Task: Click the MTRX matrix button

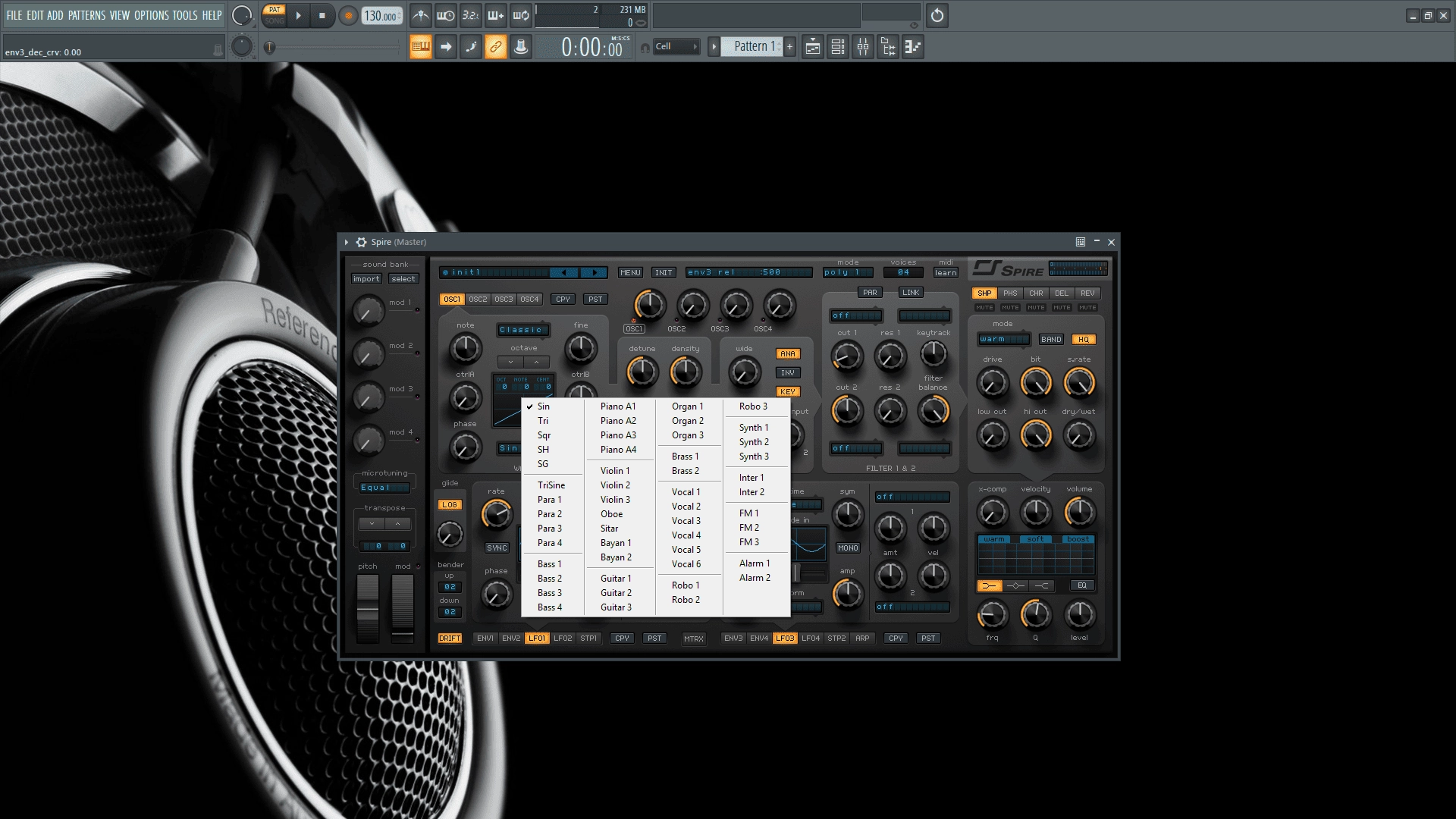Action: point(694,639)
